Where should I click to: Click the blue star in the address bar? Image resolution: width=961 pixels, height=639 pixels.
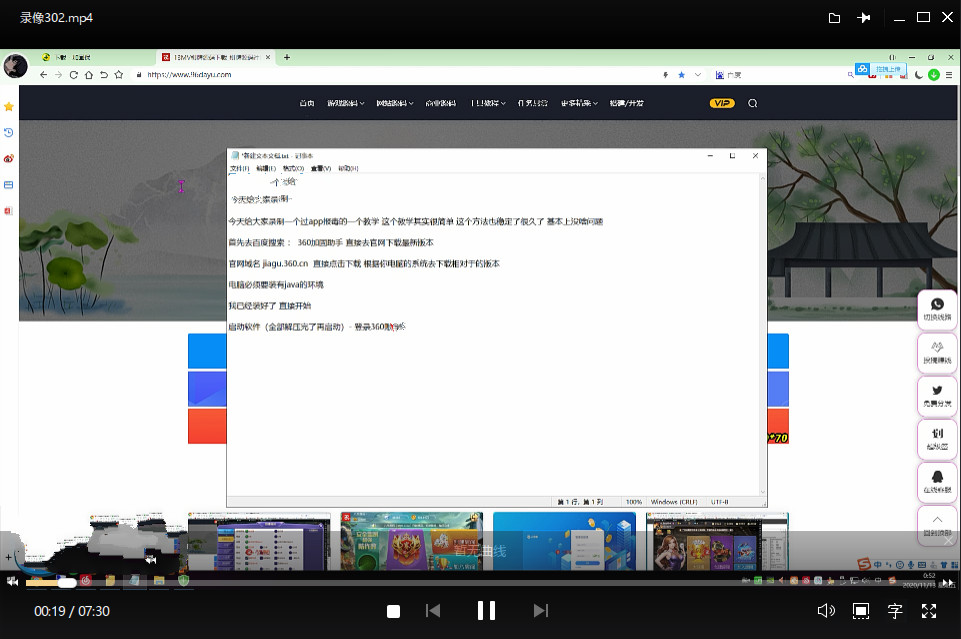[x=682, y=75]
